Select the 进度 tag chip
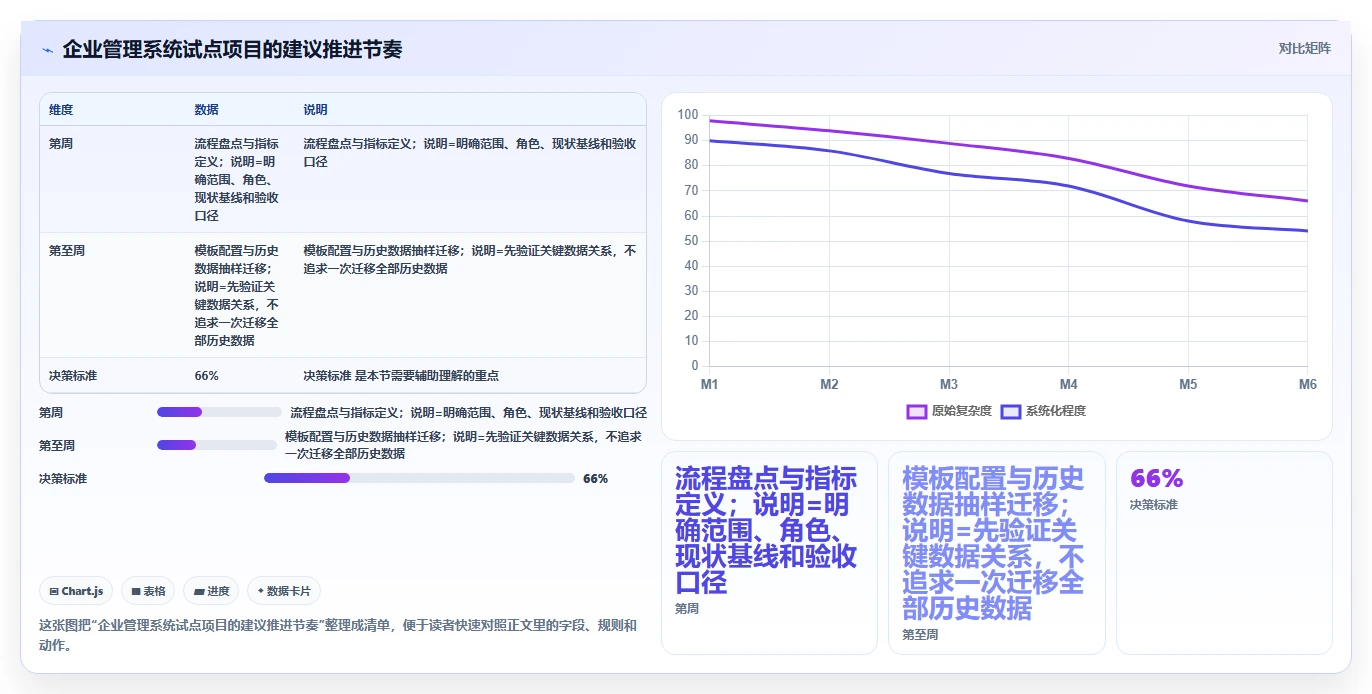 pos(211,591)
